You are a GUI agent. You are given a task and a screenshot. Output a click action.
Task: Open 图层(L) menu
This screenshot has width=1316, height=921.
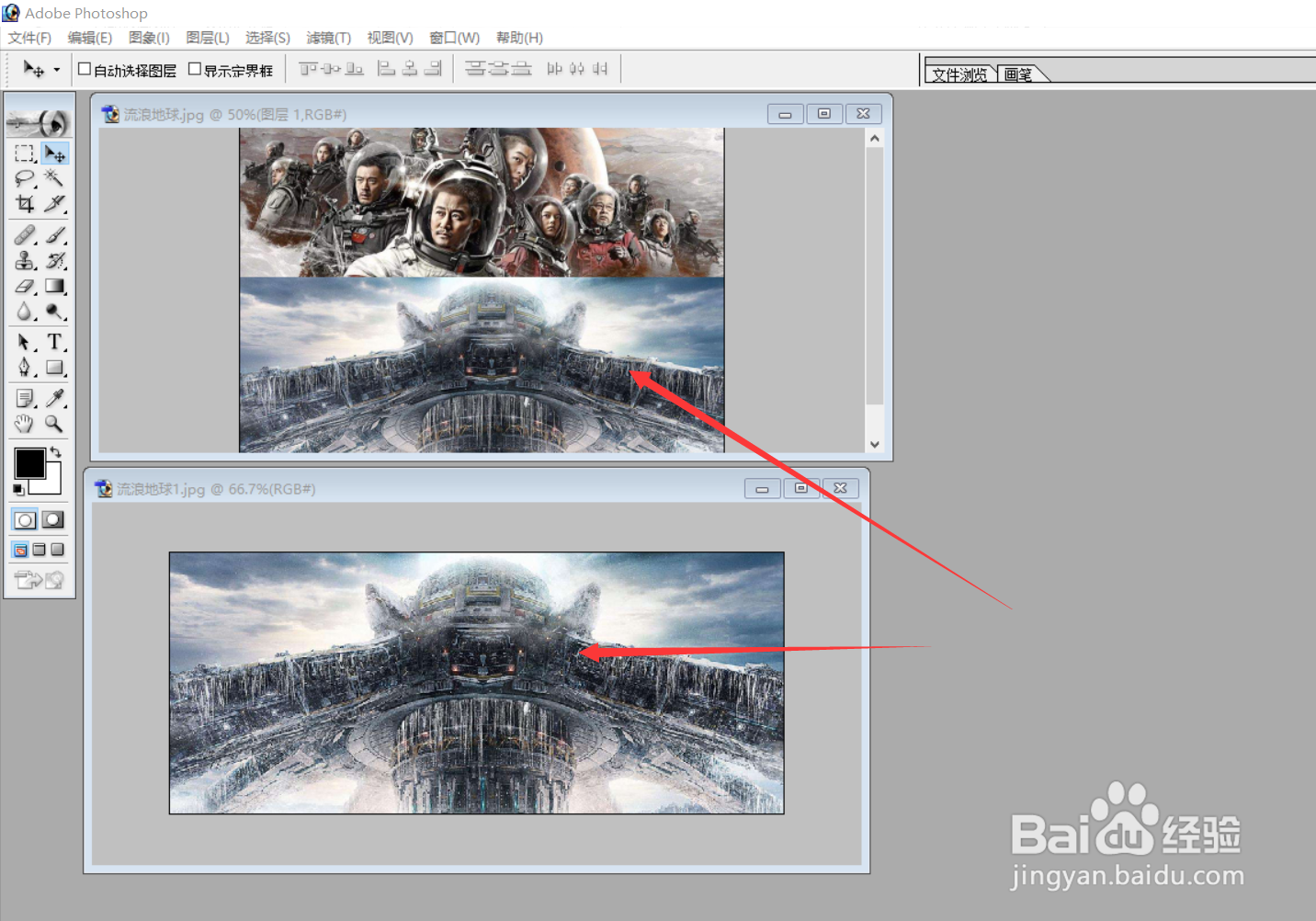pyautogui.click(x=208, y=38)
